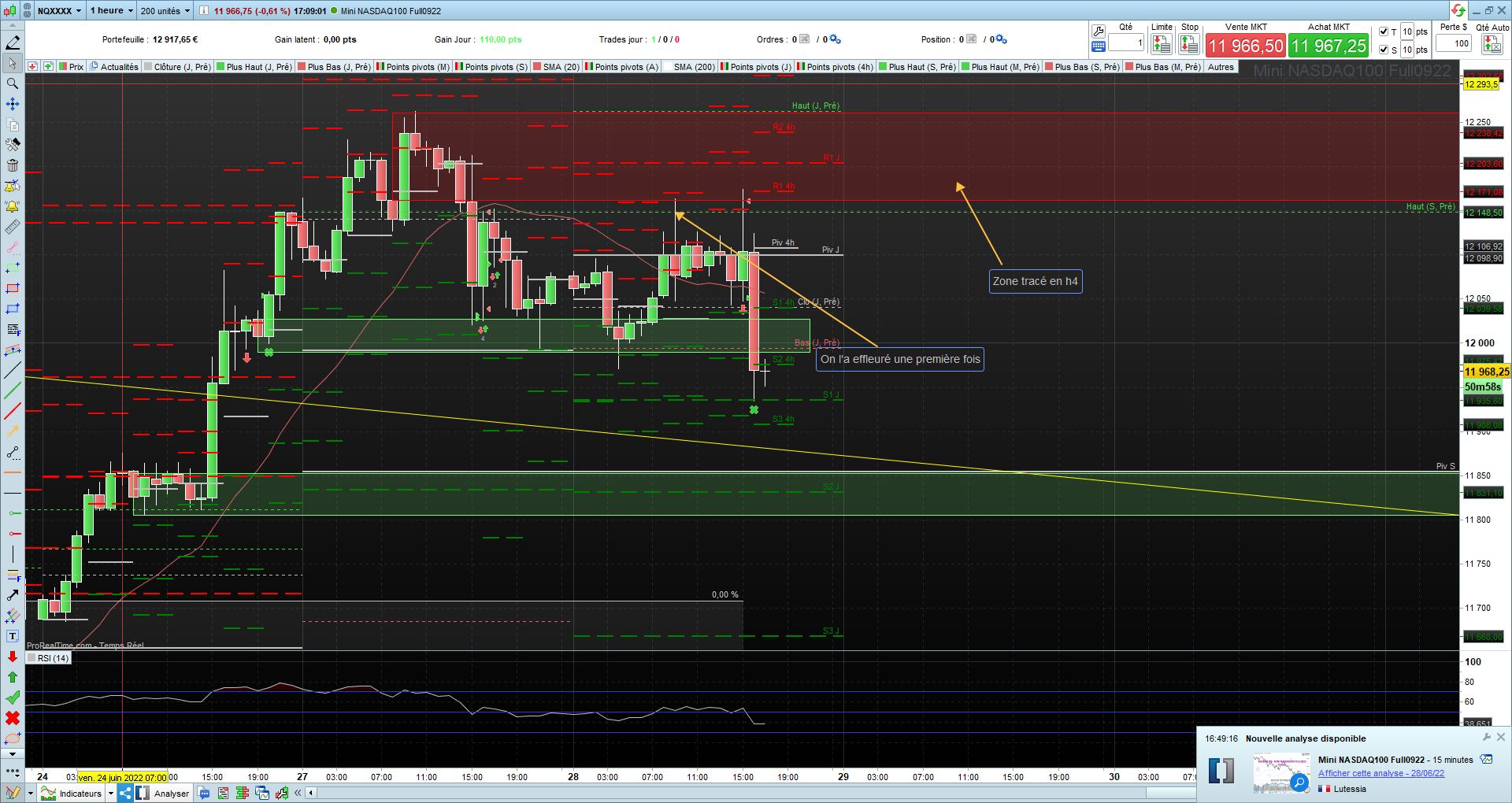Image resolution: width=1512 pixels, height=803 pixels.
Task: Click the red Vente MKT sell button
Action: coord(1246,46)
